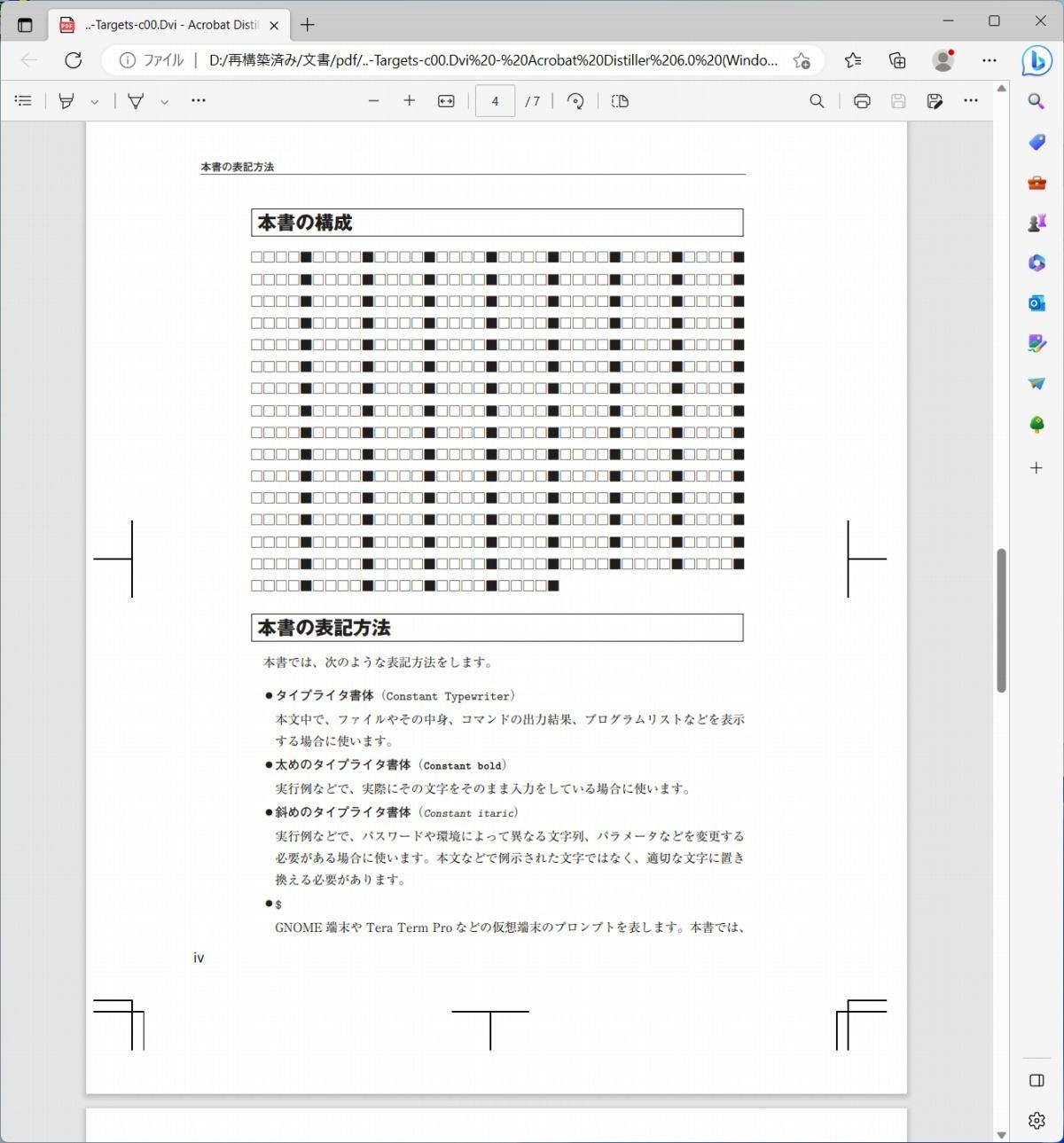Click the $ prompt bullet text
This screenshot has height=1143, width=1064.
click(278, 904)
